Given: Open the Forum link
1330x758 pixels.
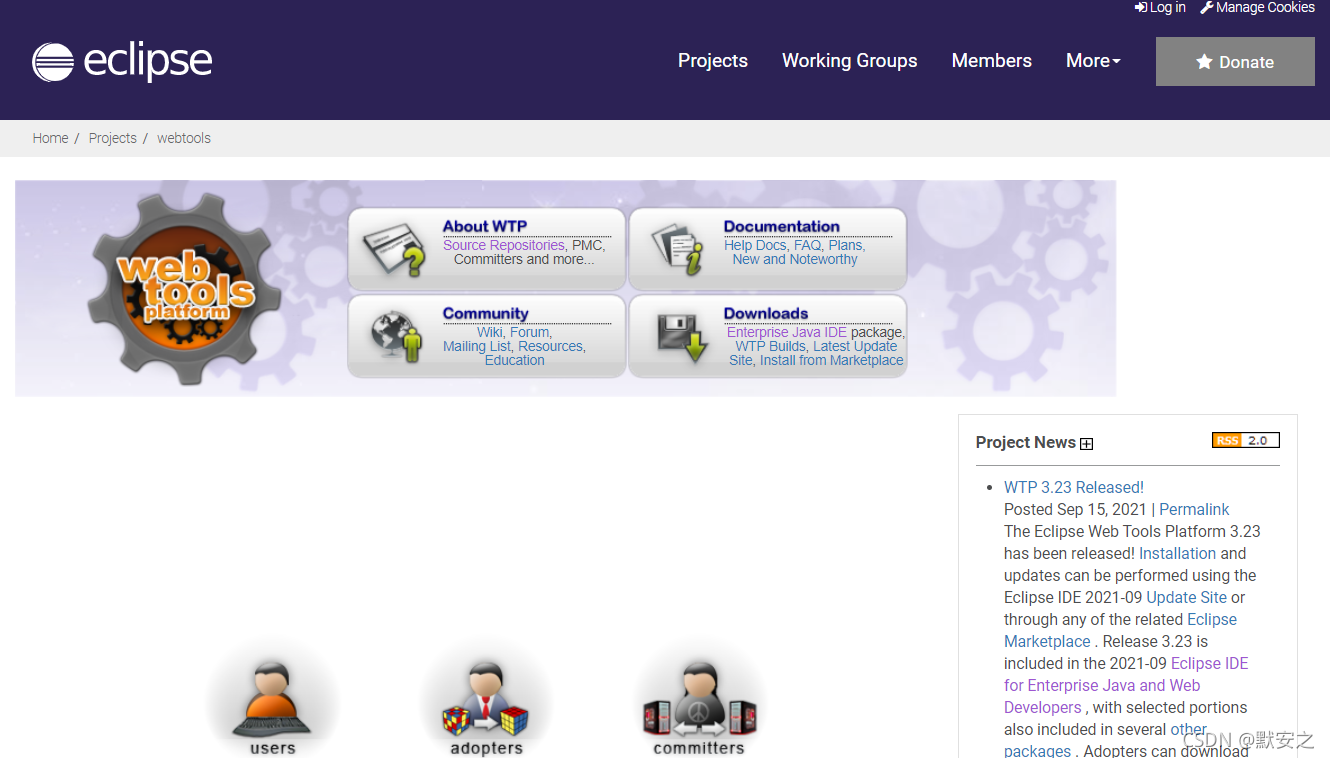Looking at the screenshot, I should coord(529,332).
